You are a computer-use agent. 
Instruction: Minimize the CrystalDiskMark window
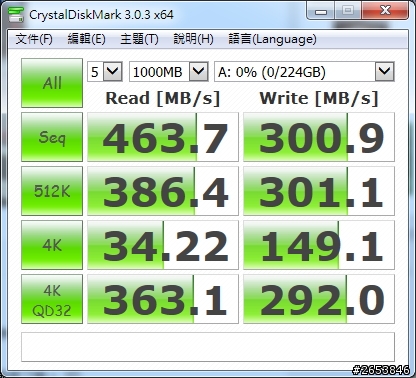pos(320,11)
